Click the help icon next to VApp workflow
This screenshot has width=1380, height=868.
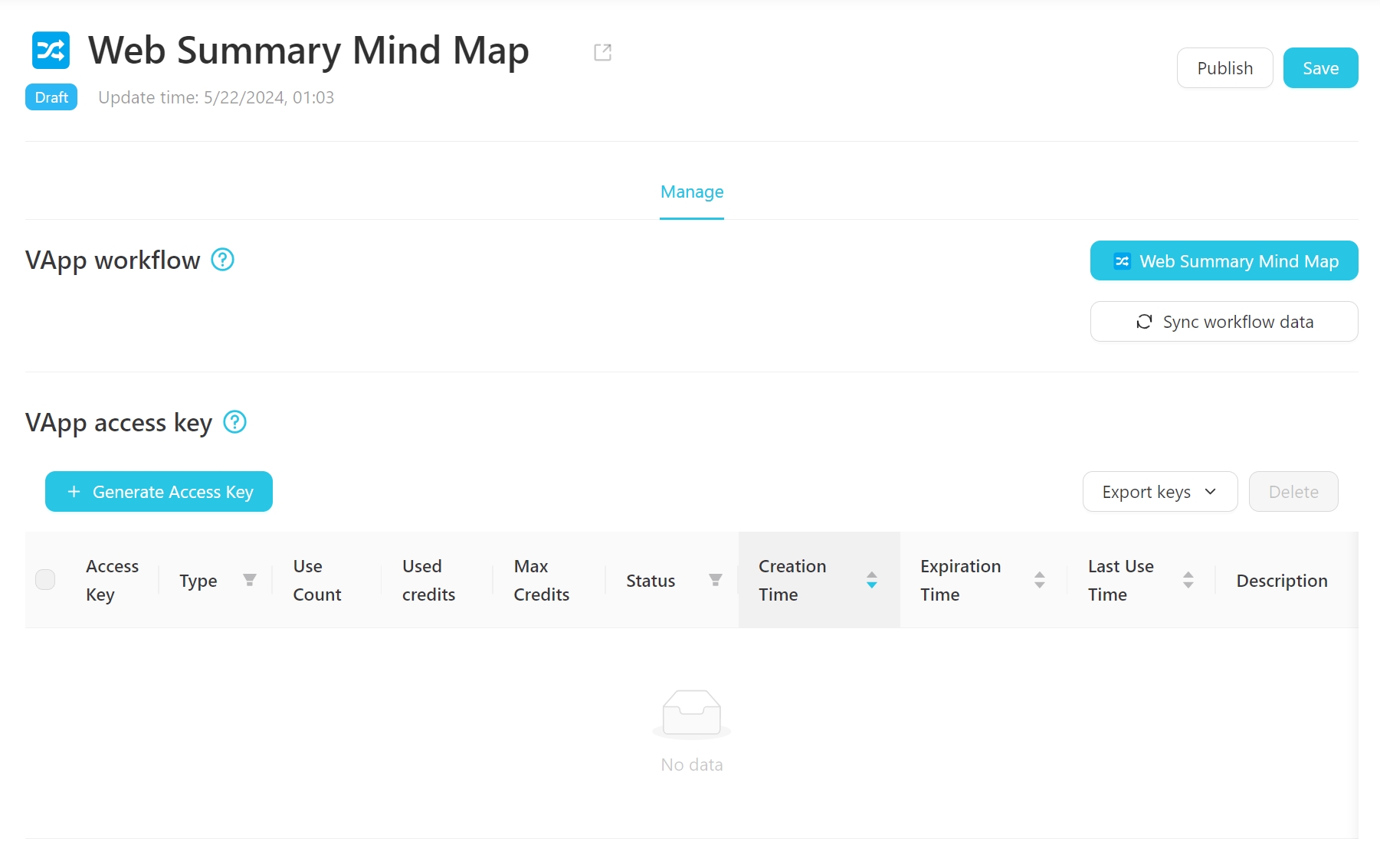point(222,260)
